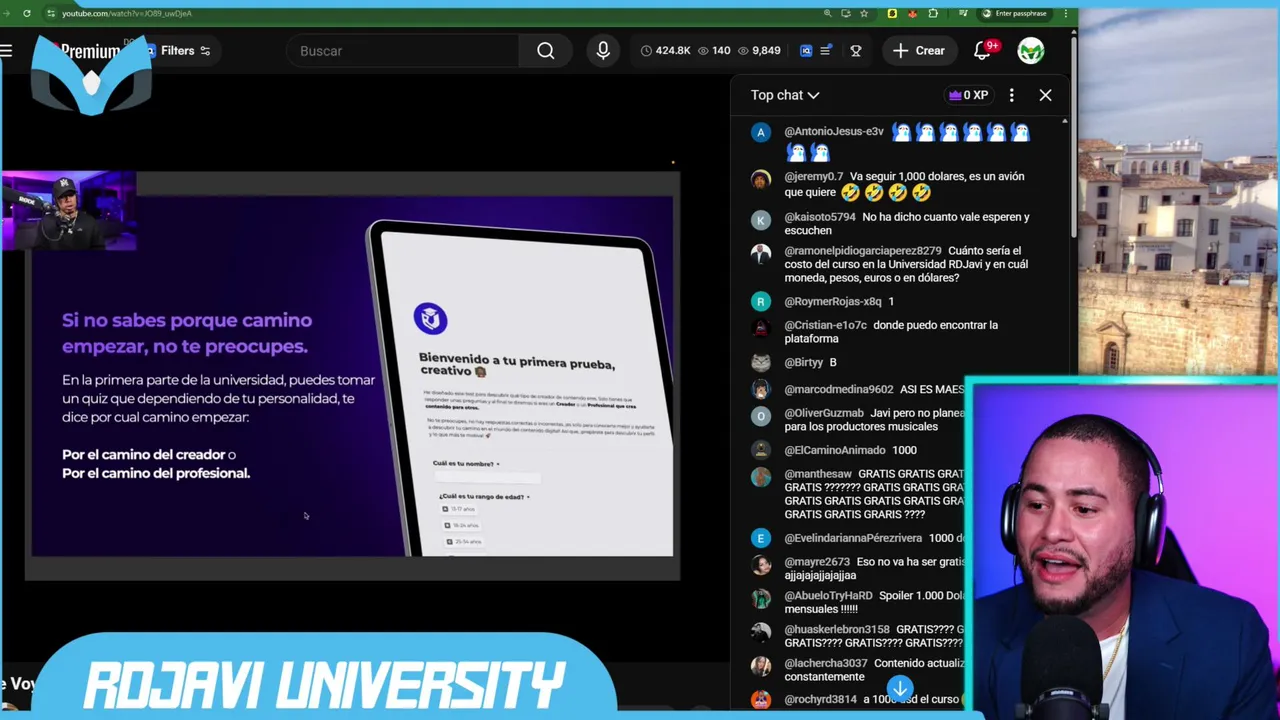The width and height of the screenshot is (1280, 720).
Task: Click the @mayre2673 username
Action: (817, 562)
